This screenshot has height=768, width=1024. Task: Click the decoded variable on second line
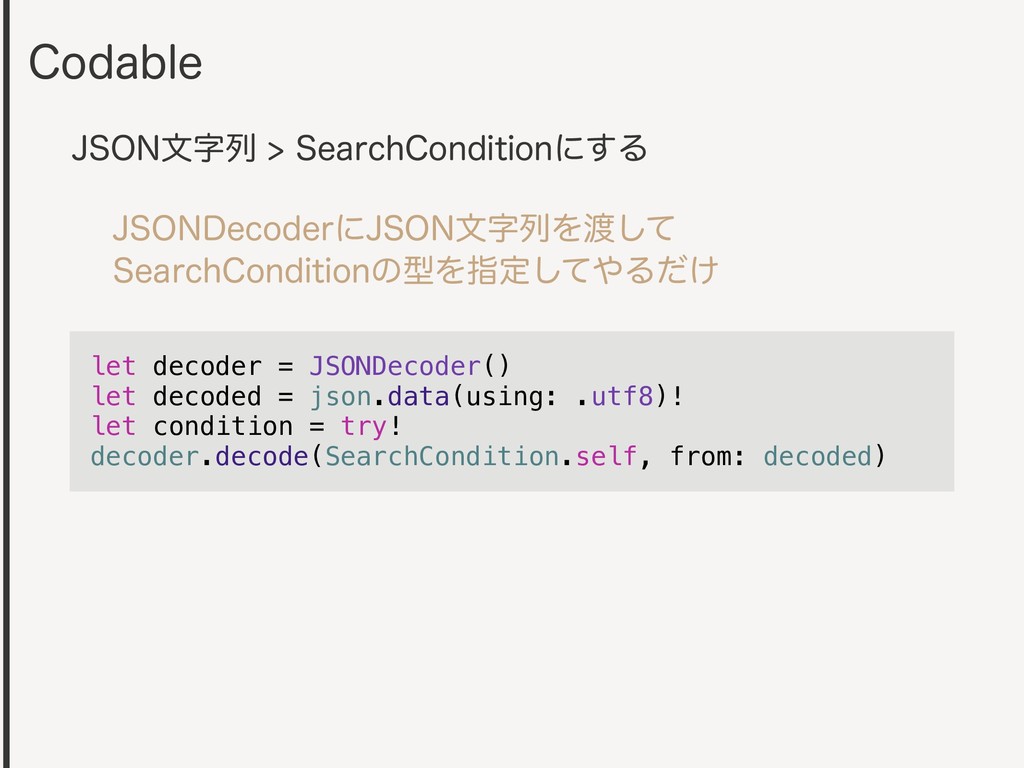(207, 396)
